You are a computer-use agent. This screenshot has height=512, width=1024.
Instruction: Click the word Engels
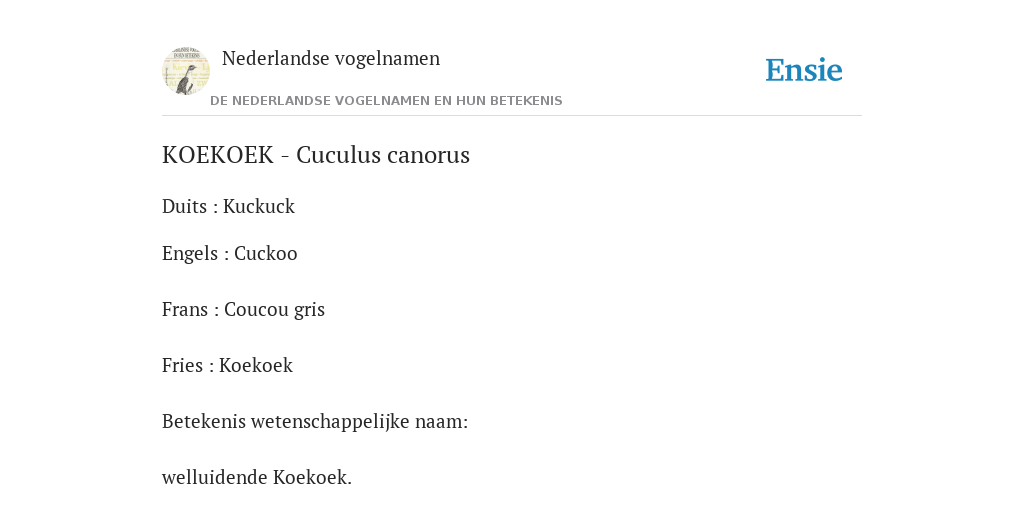coord(190,253)
